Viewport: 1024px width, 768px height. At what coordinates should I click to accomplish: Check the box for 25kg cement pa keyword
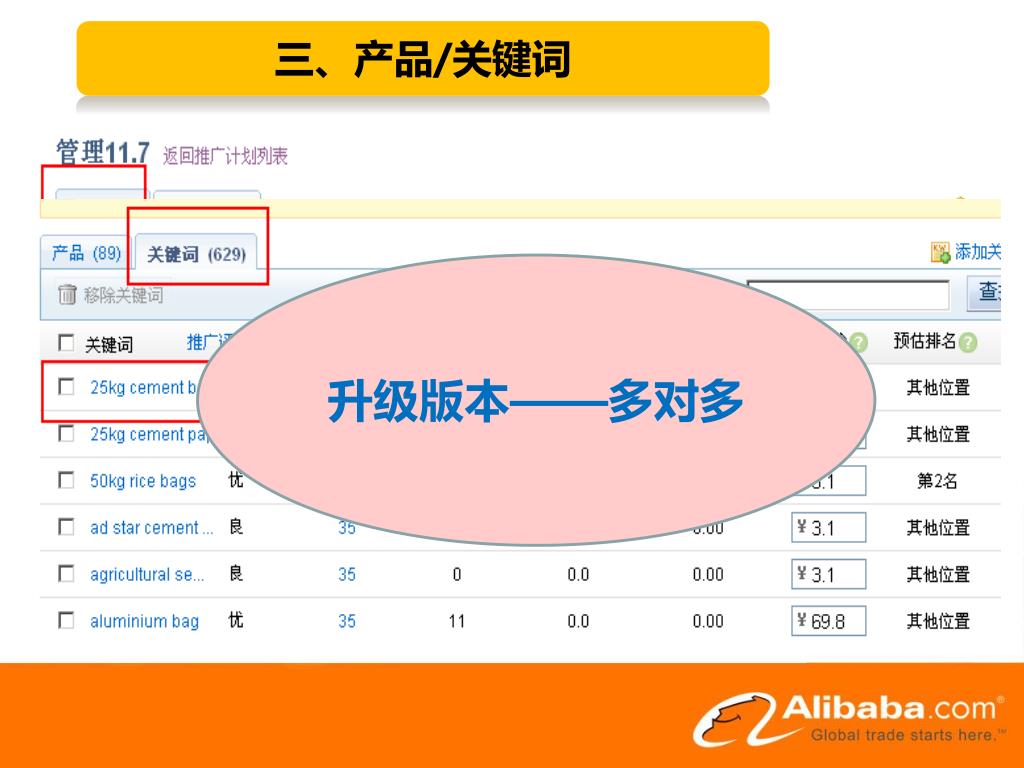pos(66,433)
